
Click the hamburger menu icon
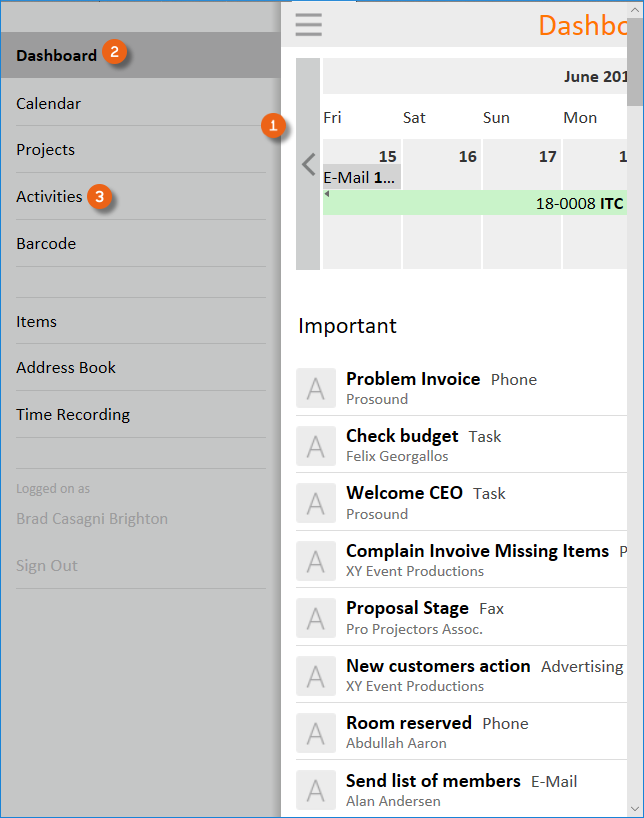pyautogui.click(x=309, y=24)
